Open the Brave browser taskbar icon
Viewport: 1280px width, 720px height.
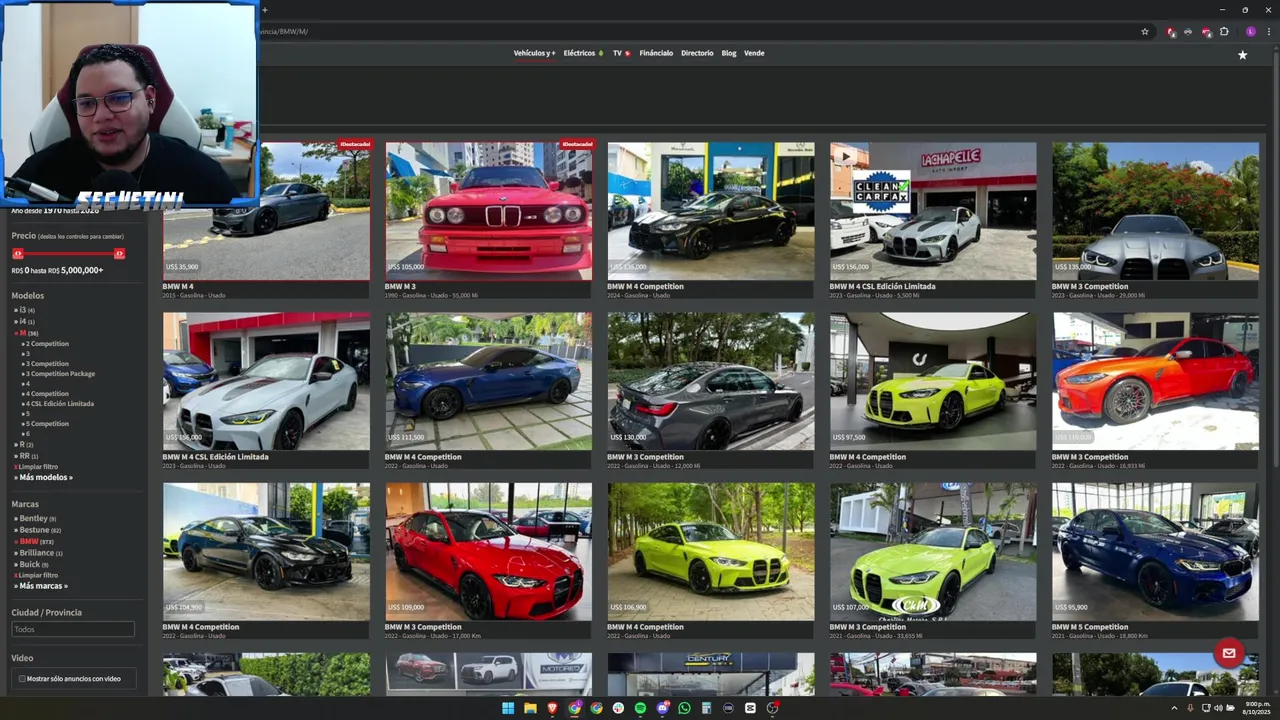pyautogui.click(x=552, y=708)
